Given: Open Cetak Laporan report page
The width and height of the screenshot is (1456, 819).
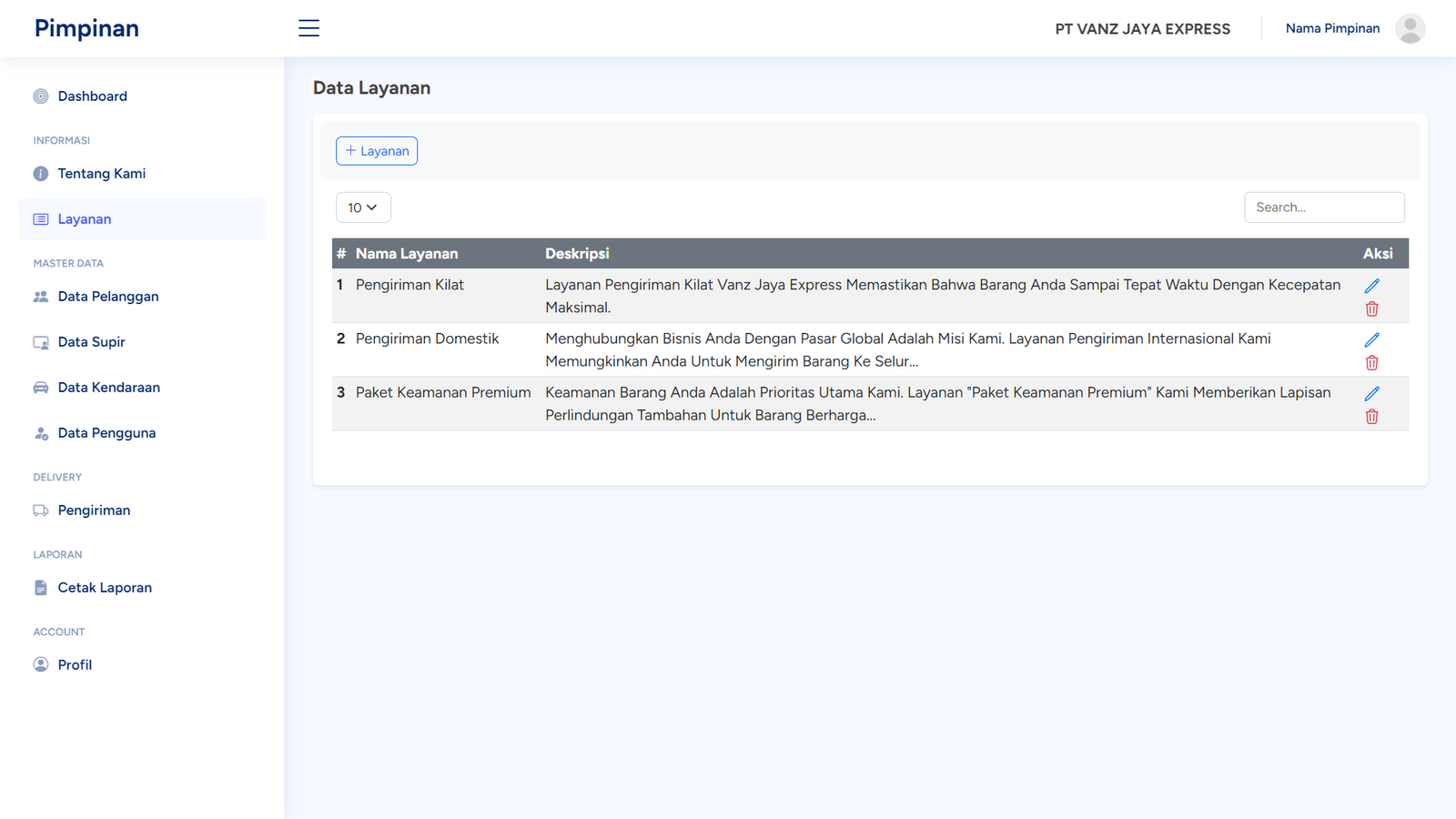Looking at the screenshot, I should point(105,588).
